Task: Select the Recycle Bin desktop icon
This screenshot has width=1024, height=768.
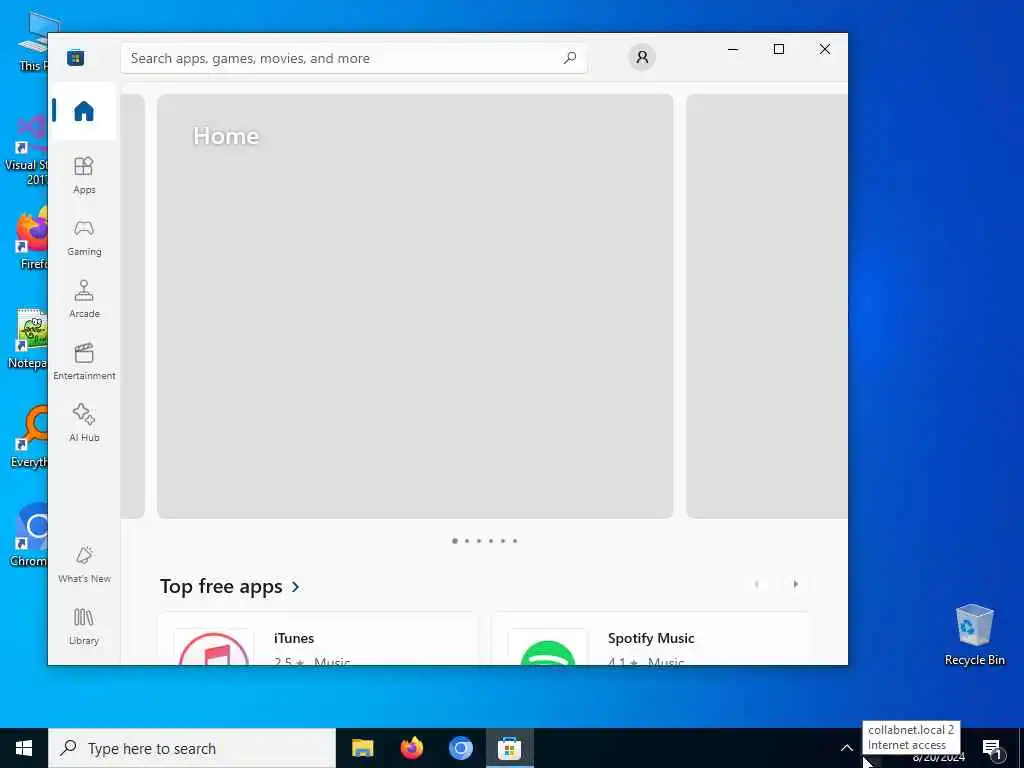Action: (974, 634)
